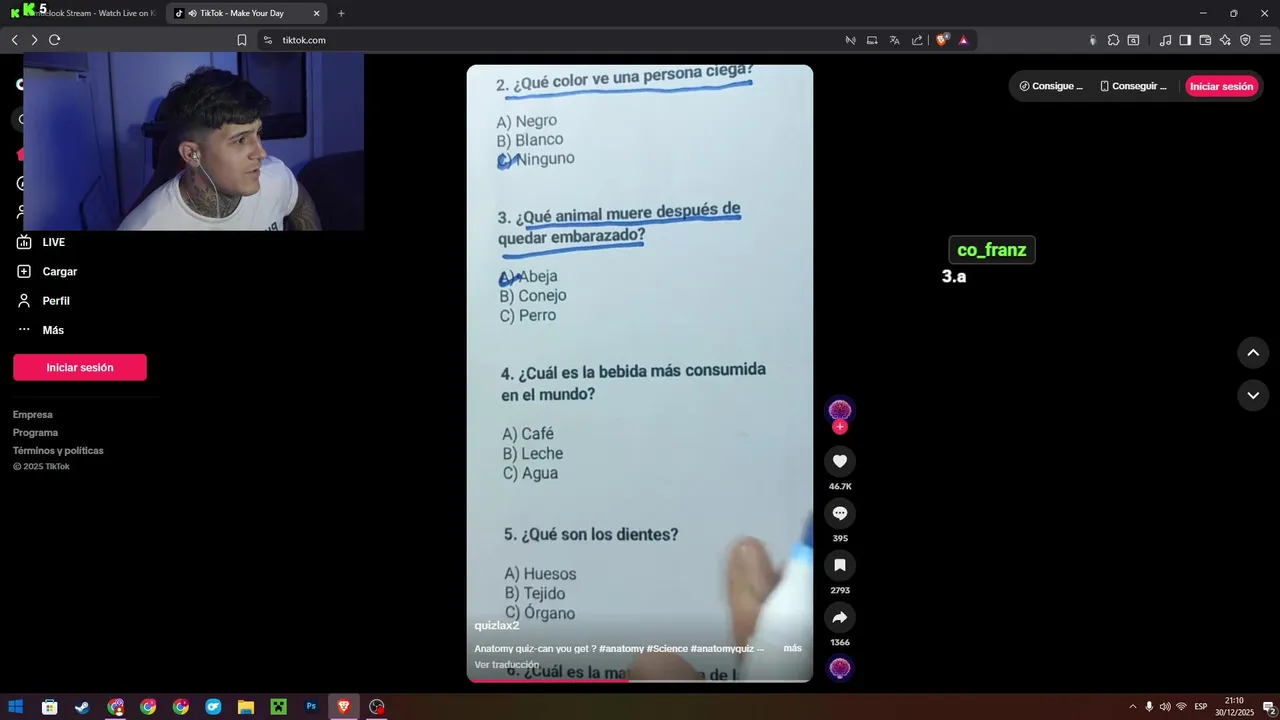The width and height of the screenshot is (1280, 720).
Task: Open the browser hamburger menu
Action: (1265, 40)
